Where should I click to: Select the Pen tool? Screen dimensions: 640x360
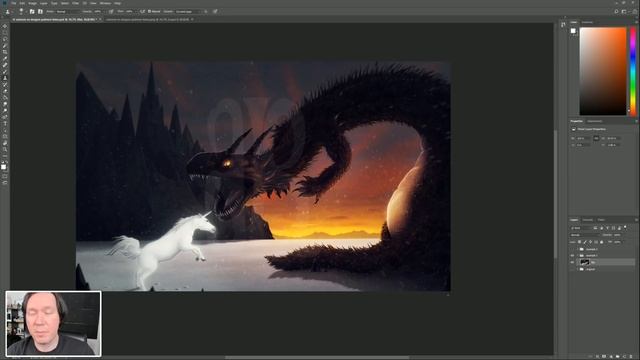pos(5,117)
